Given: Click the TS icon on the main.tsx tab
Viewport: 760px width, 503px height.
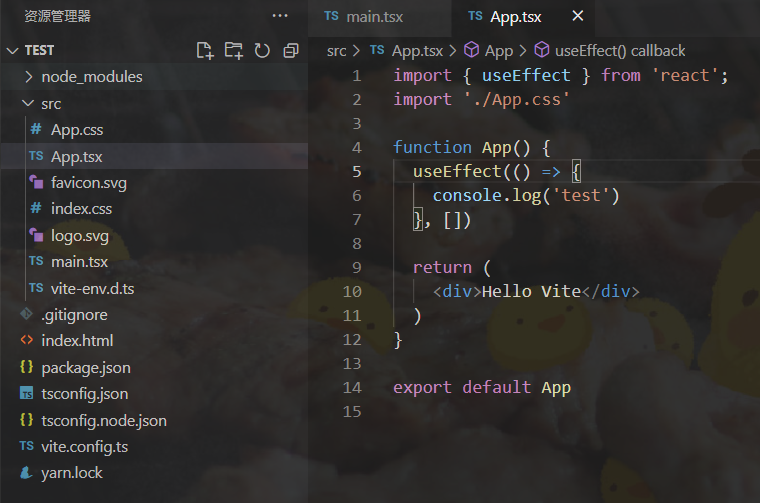Looking at the screenshot, I should pos(331,16).
